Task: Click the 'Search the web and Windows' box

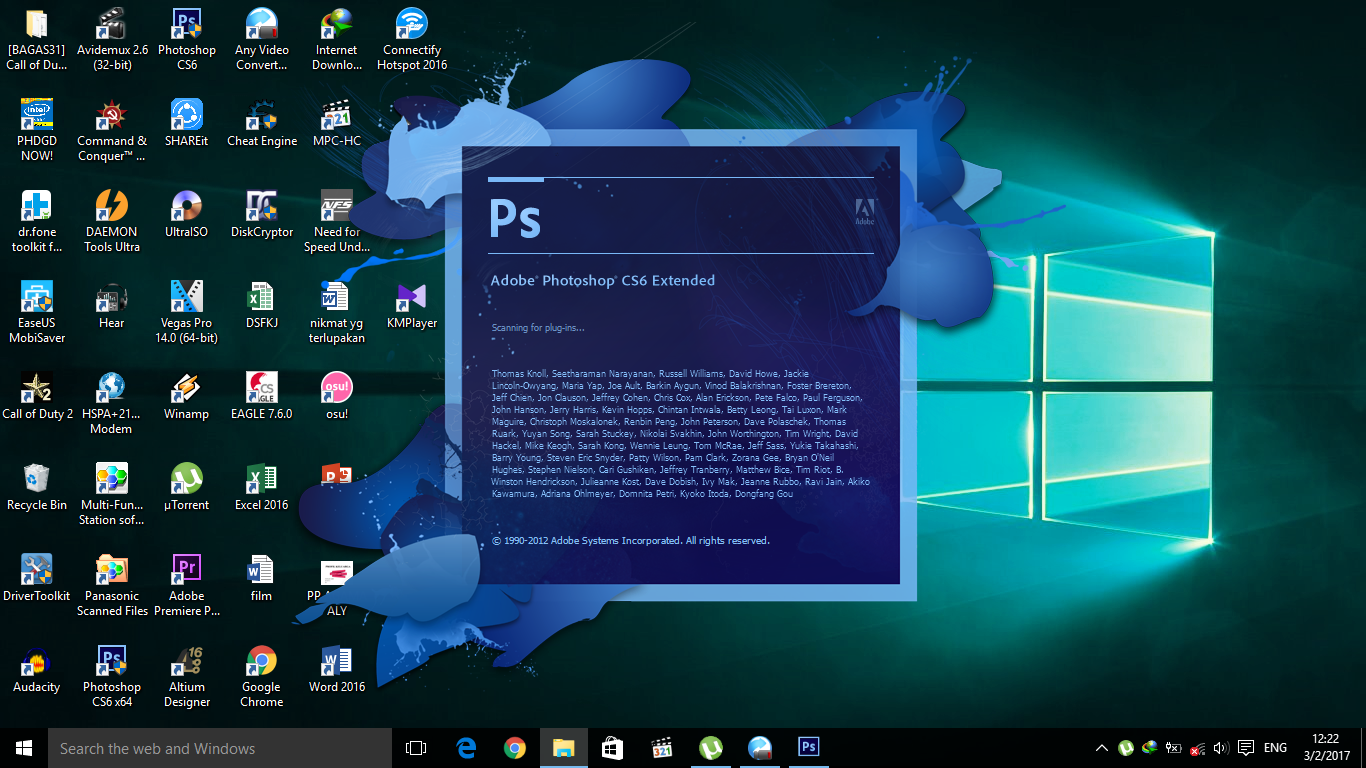Action: point(220,748)
